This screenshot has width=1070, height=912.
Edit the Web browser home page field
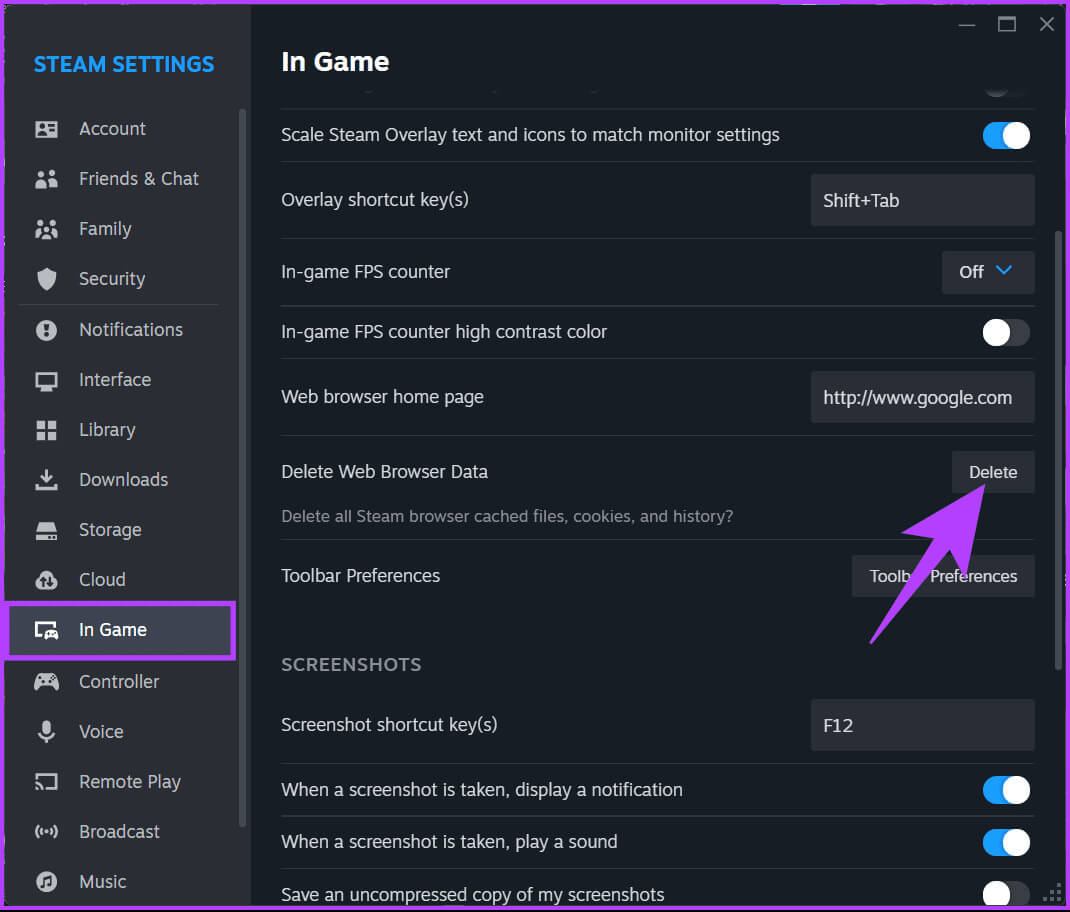coord(923,397)
